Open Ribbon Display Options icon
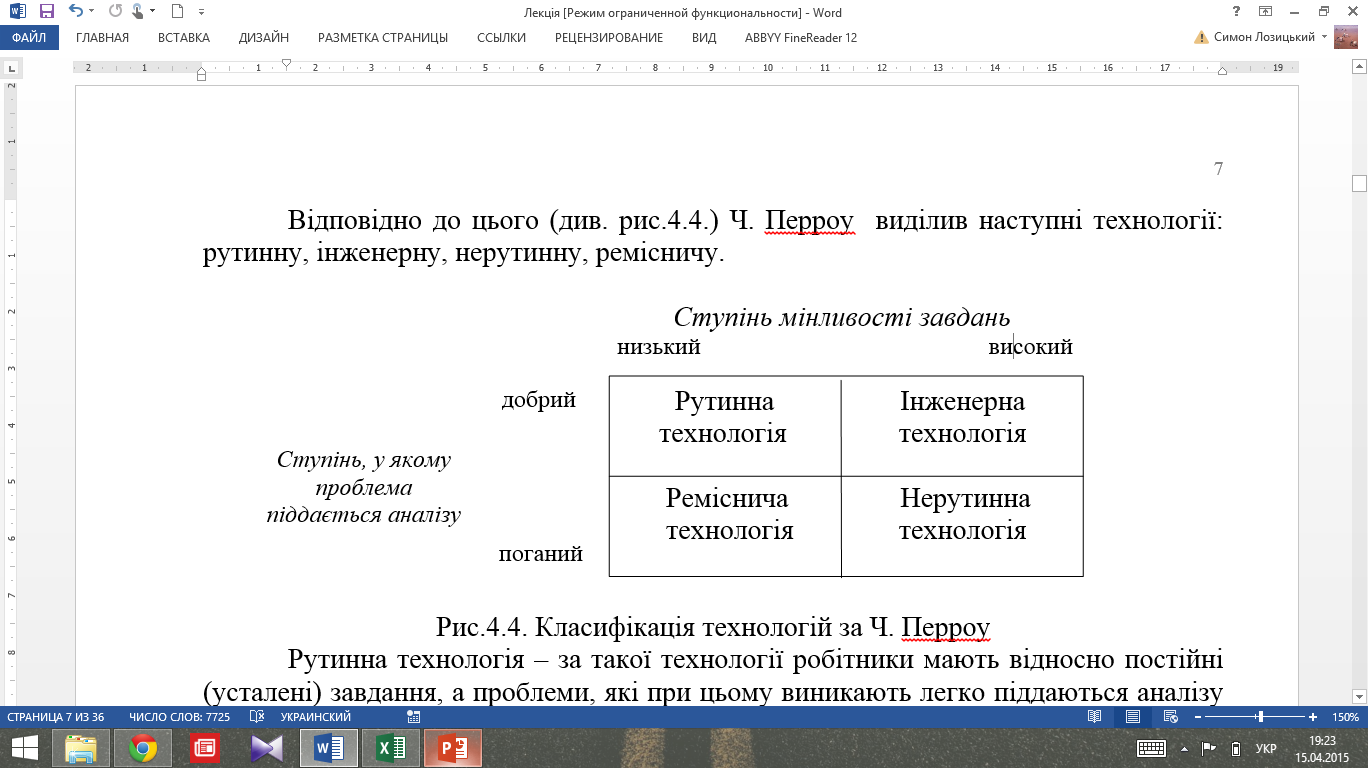 coord(1265,12)
